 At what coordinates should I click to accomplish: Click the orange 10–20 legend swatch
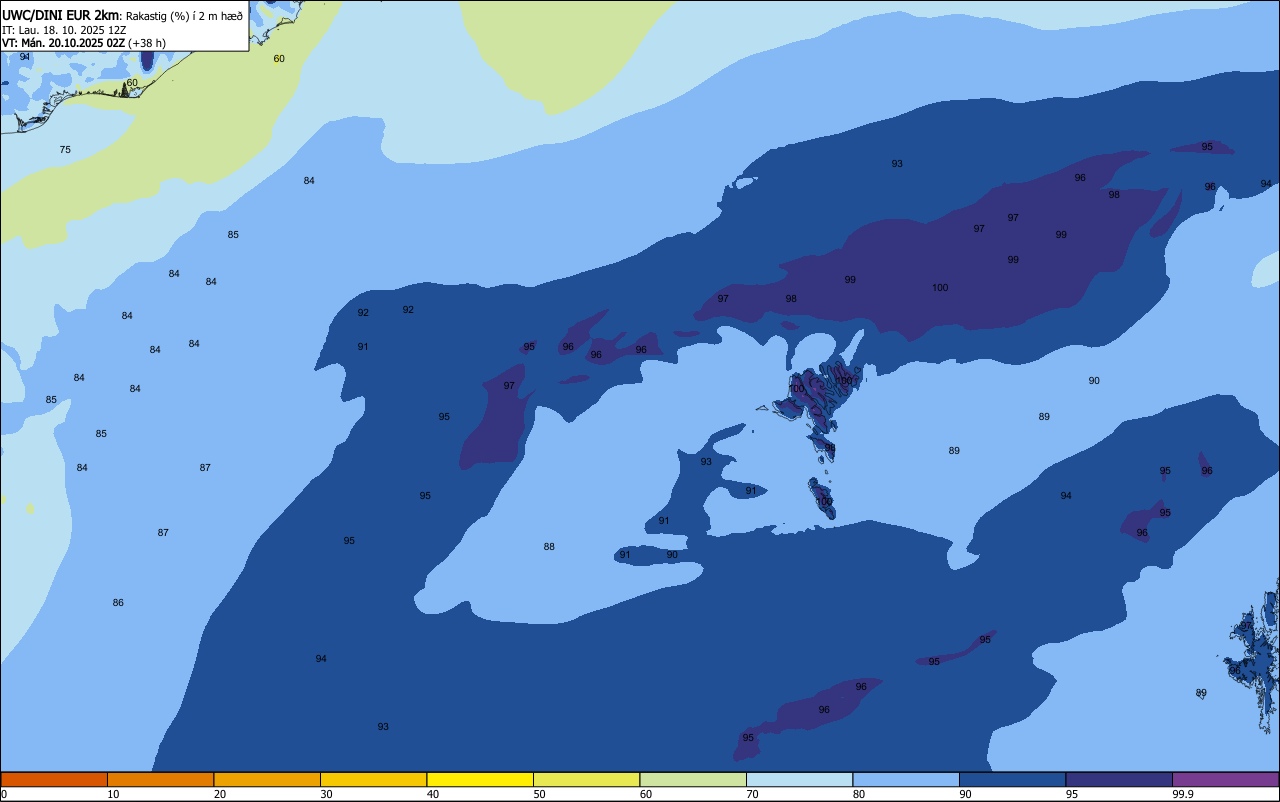pos(160,779)
